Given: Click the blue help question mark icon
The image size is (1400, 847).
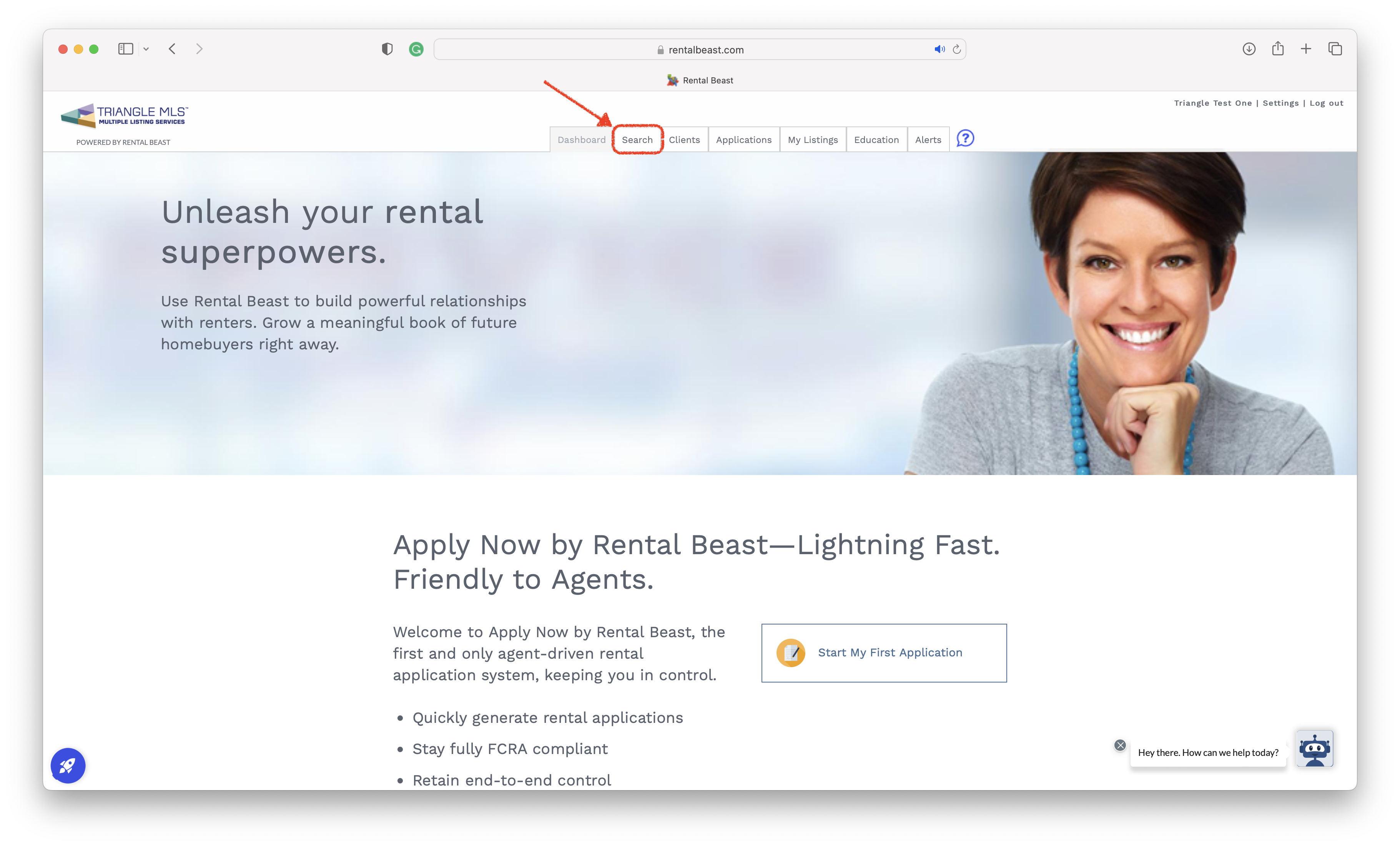Looking at the screenshot, I should pyautogui.click(x=965, y=138).
